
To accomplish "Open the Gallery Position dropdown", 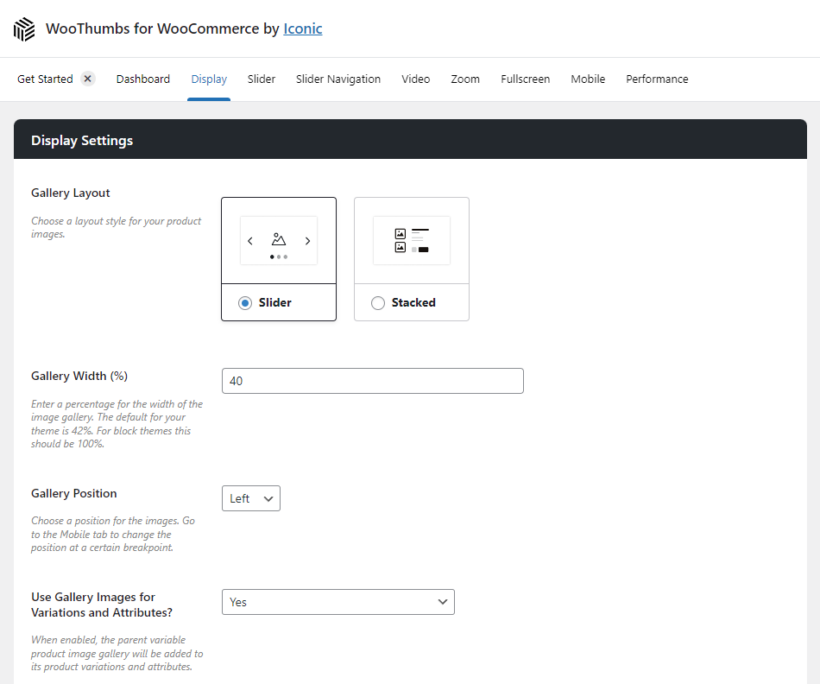I will [251, 499].
